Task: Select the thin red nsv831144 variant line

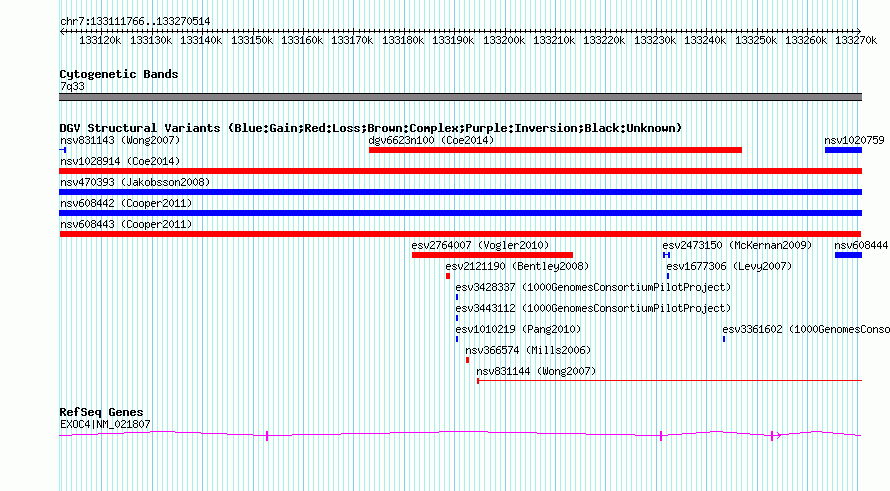Action: pyautogui.click(x=669, y=380)
